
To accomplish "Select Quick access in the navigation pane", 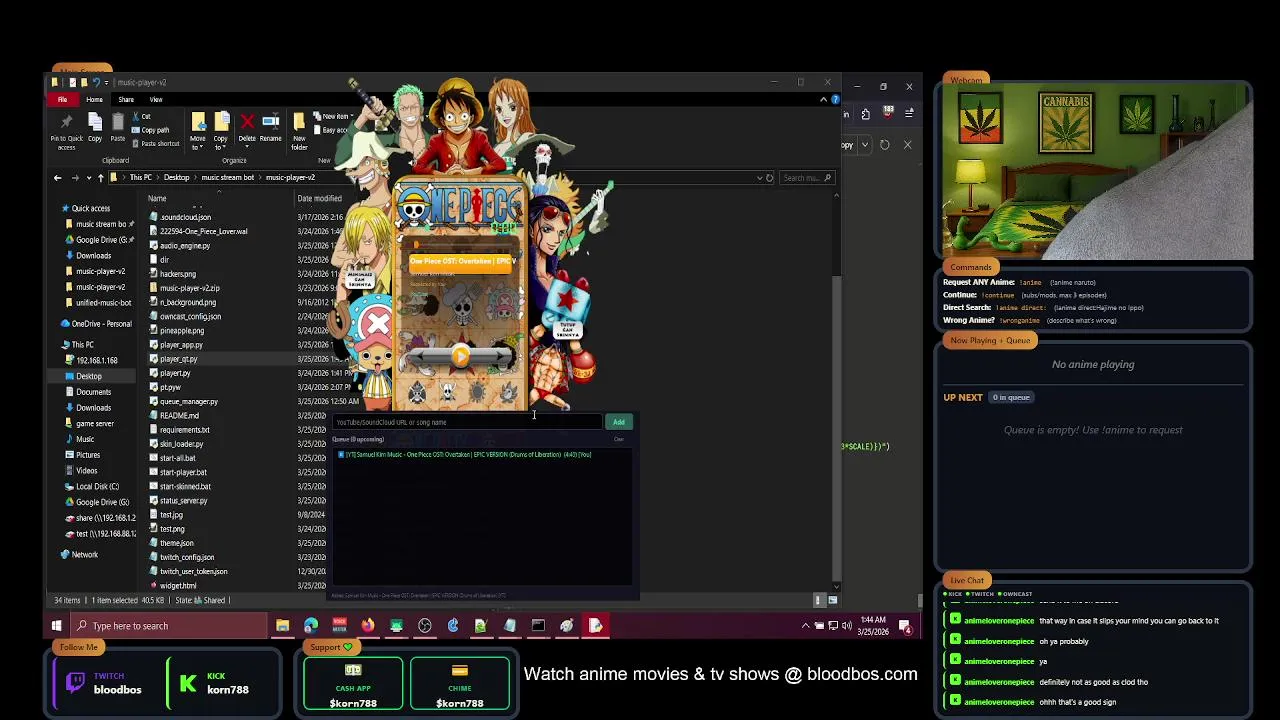I will coord(90,208).
